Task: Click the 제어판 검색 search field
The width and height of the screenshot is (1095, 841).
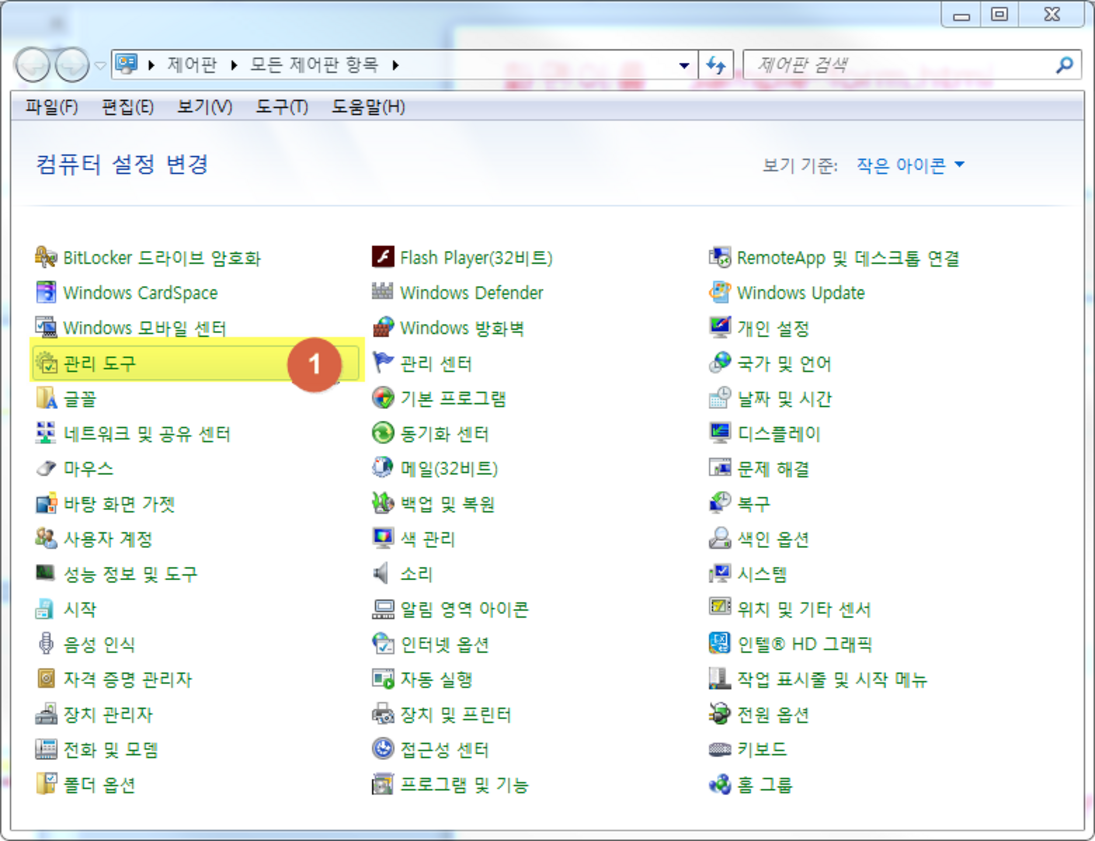Action: click(x=900, y=65)
